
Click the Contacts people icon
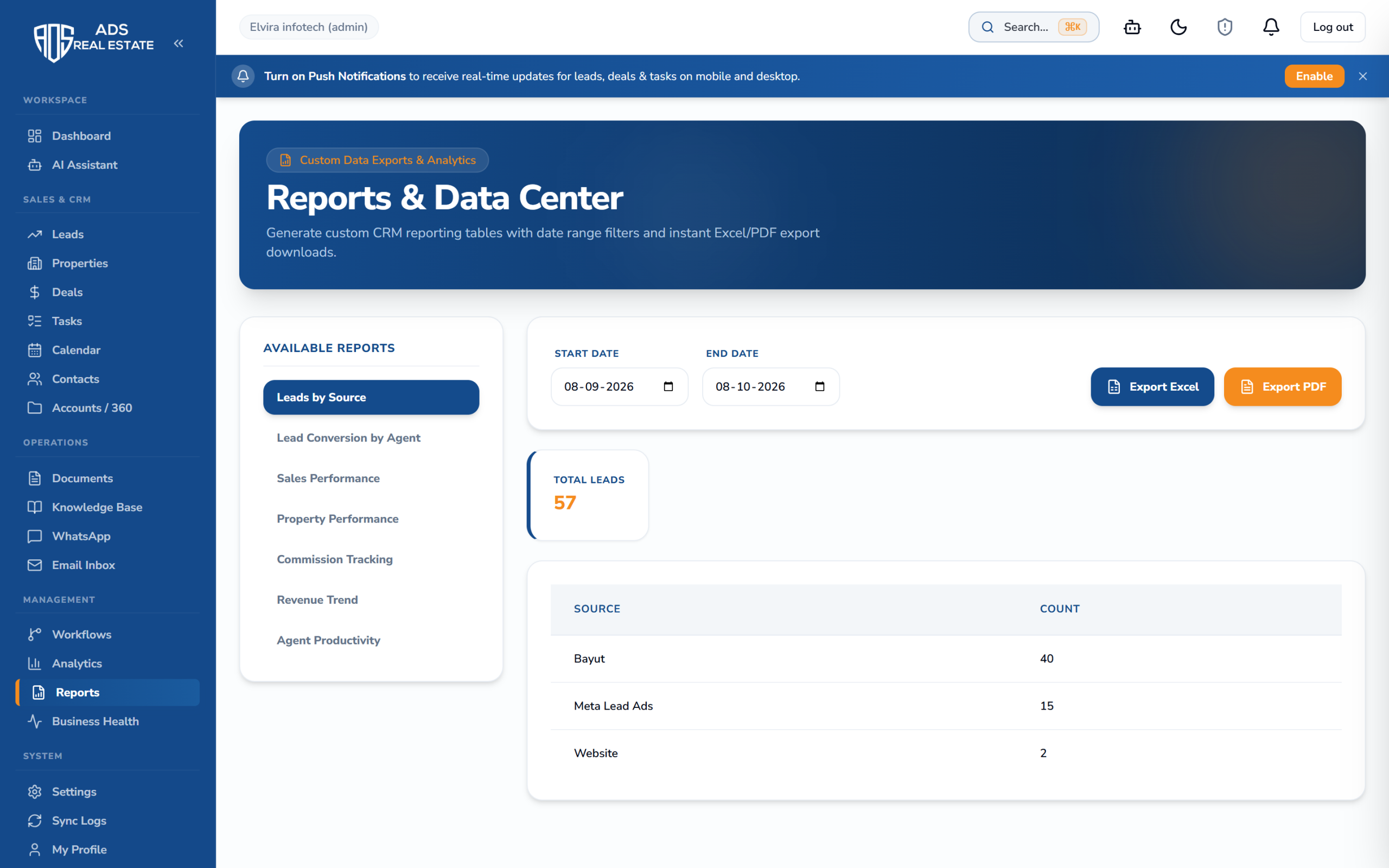[34, 379]
